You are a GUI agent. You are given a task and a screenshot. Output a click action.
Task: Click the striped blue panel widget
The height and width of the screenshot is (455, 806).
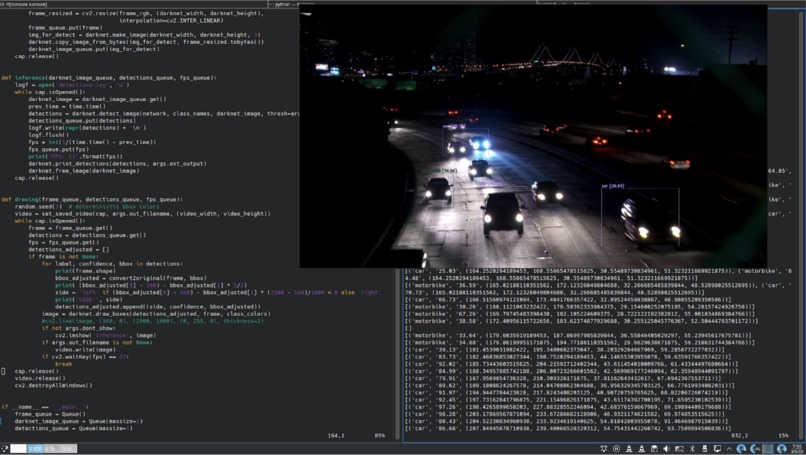click(x=767, y=449)
